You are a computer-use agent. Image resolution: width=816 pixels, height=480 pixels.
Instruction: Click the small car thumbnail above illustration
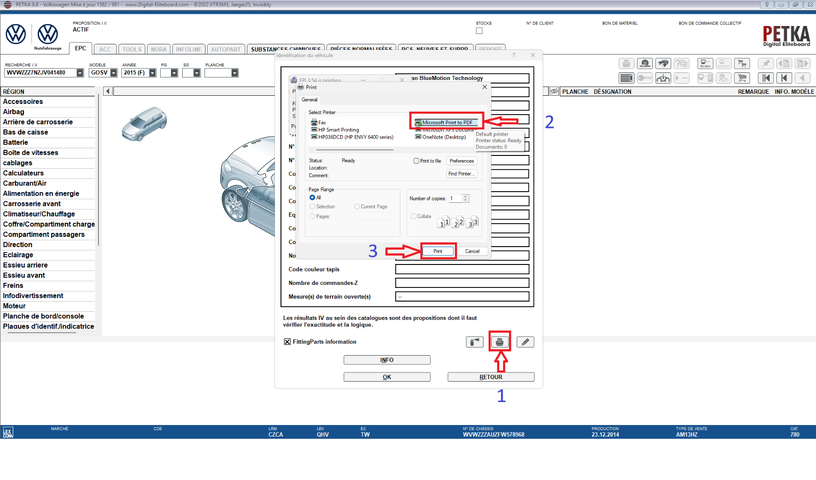[x=145, y=124]
